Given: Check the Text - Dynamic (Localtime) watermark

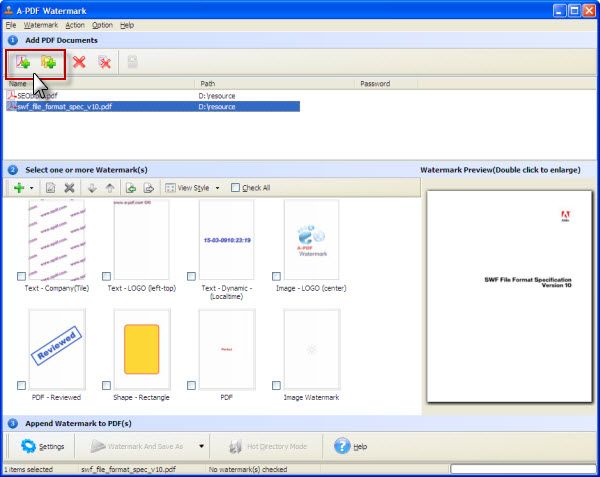Looking at the screenshot, I should pos(191,276).
